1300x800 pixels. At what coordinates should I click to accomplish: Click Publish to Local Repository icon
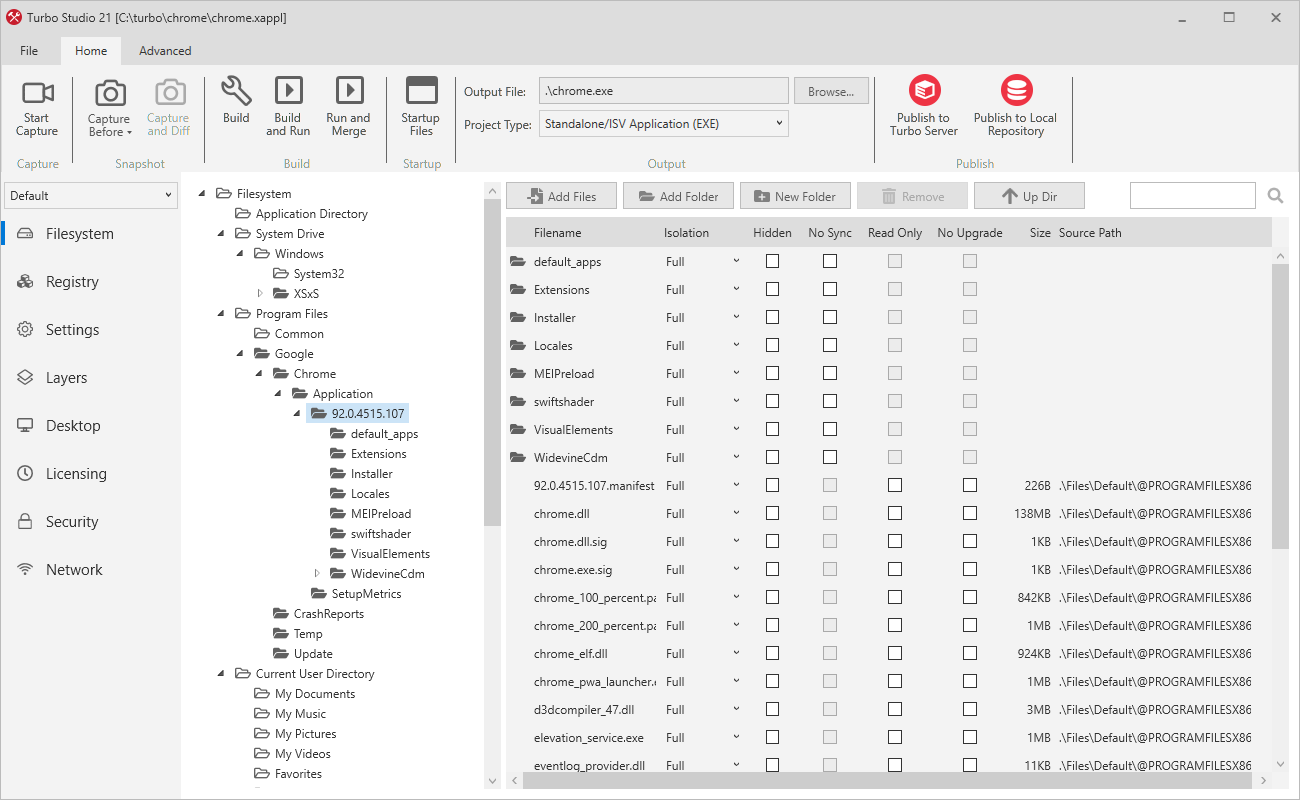[1016, 91]
